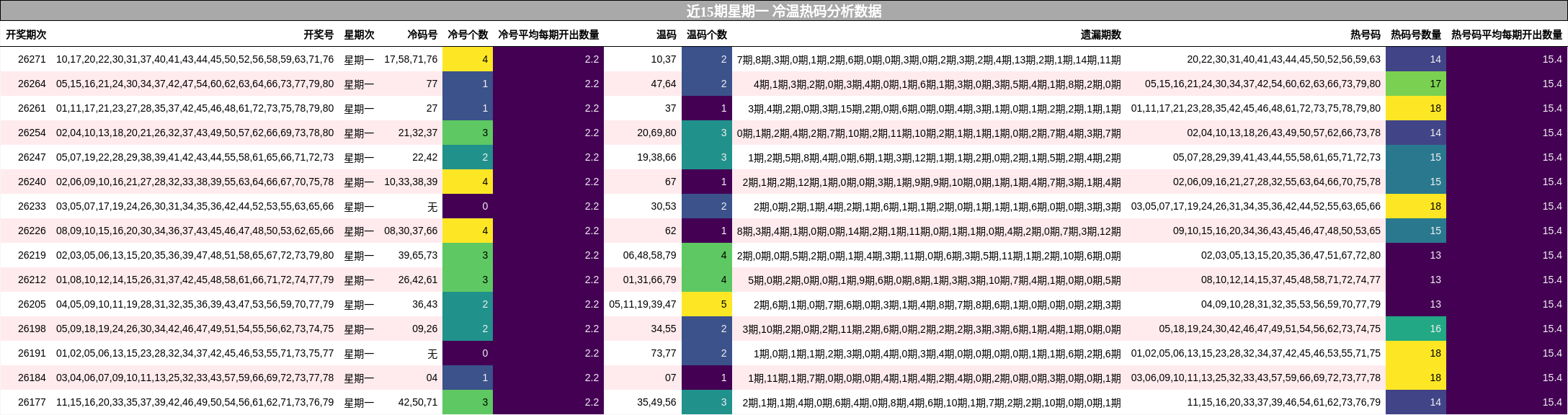
Task: Click the '热号码平均每期开出数量' column header
Action: [x=1507, y=35]
